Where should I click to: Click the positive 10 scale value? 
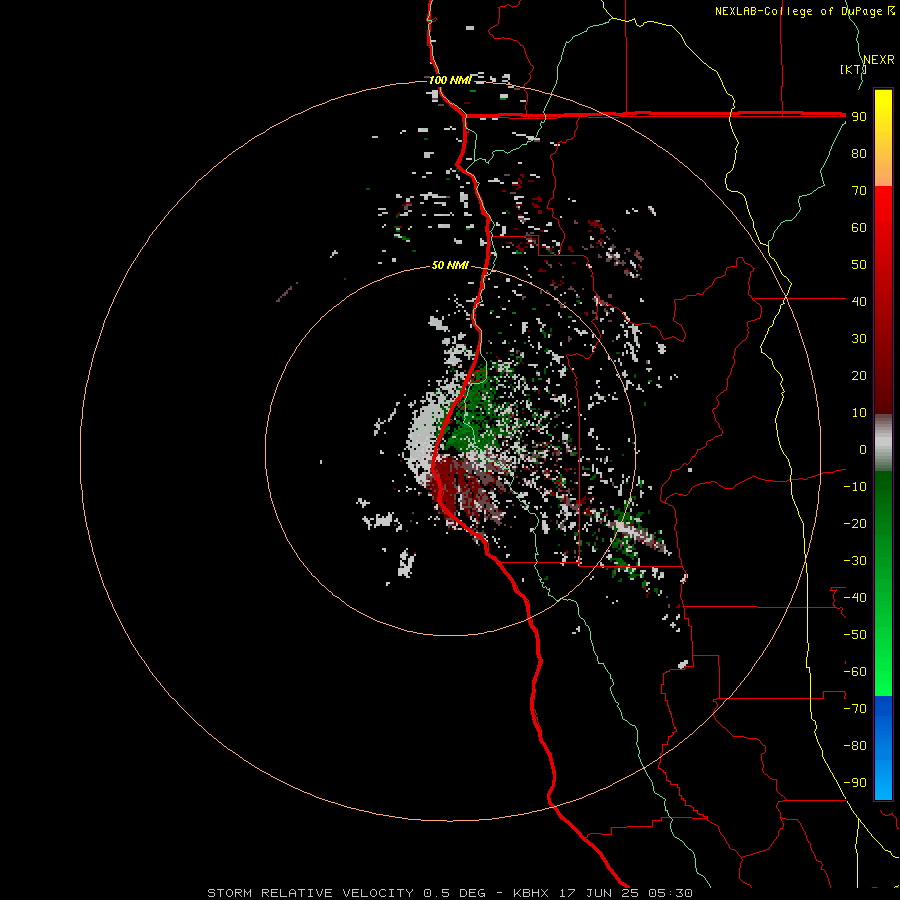[x=859, y=413]
